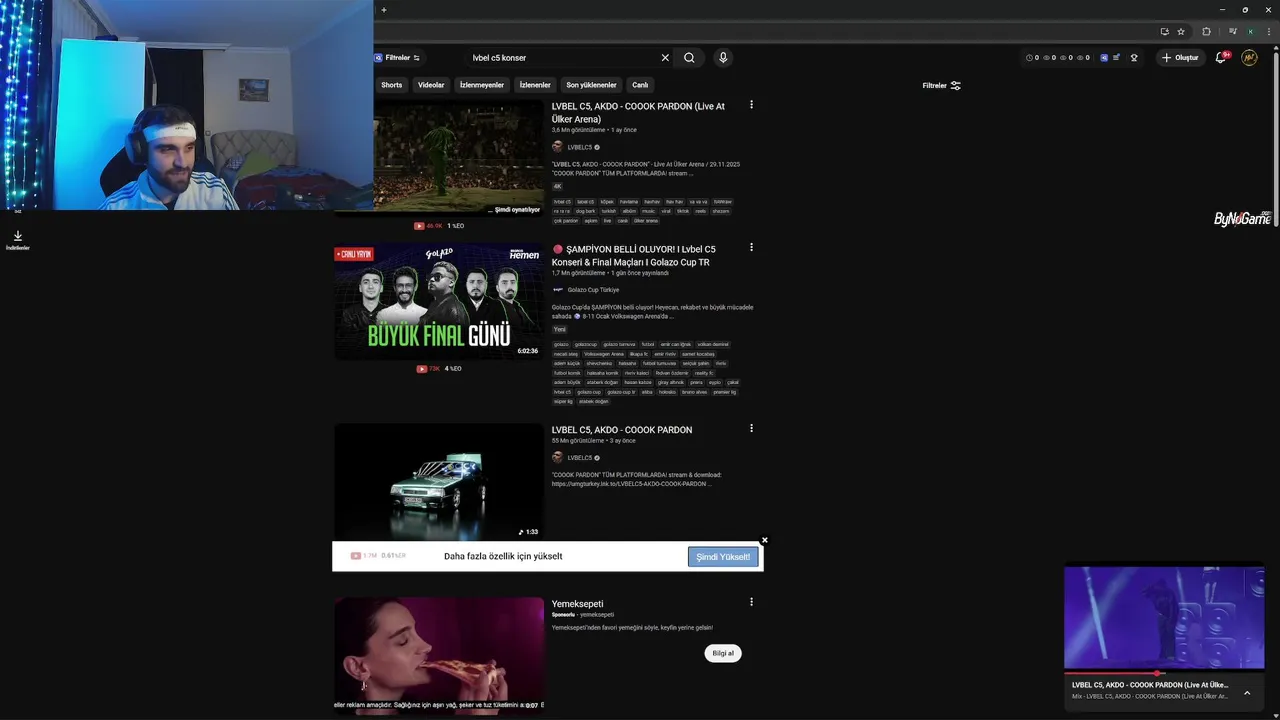Close the upgrade banner

pyautogui.click(x=764, y=540)
